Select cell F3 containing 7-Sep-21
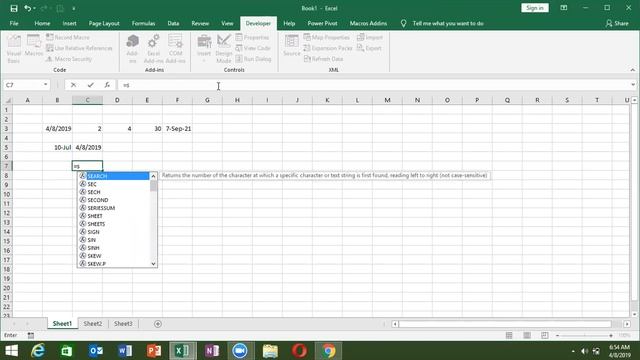Screen dimensions: 640x360 [177, 129]
